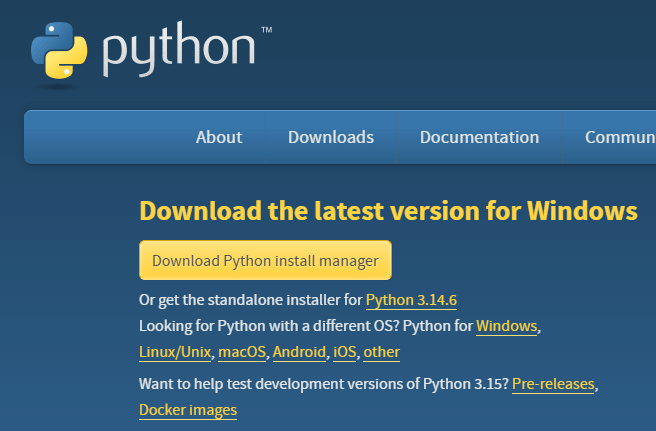Follow the iOS link
The width and height of the screenshot is (656, 431).
click(x=345, y=352)
